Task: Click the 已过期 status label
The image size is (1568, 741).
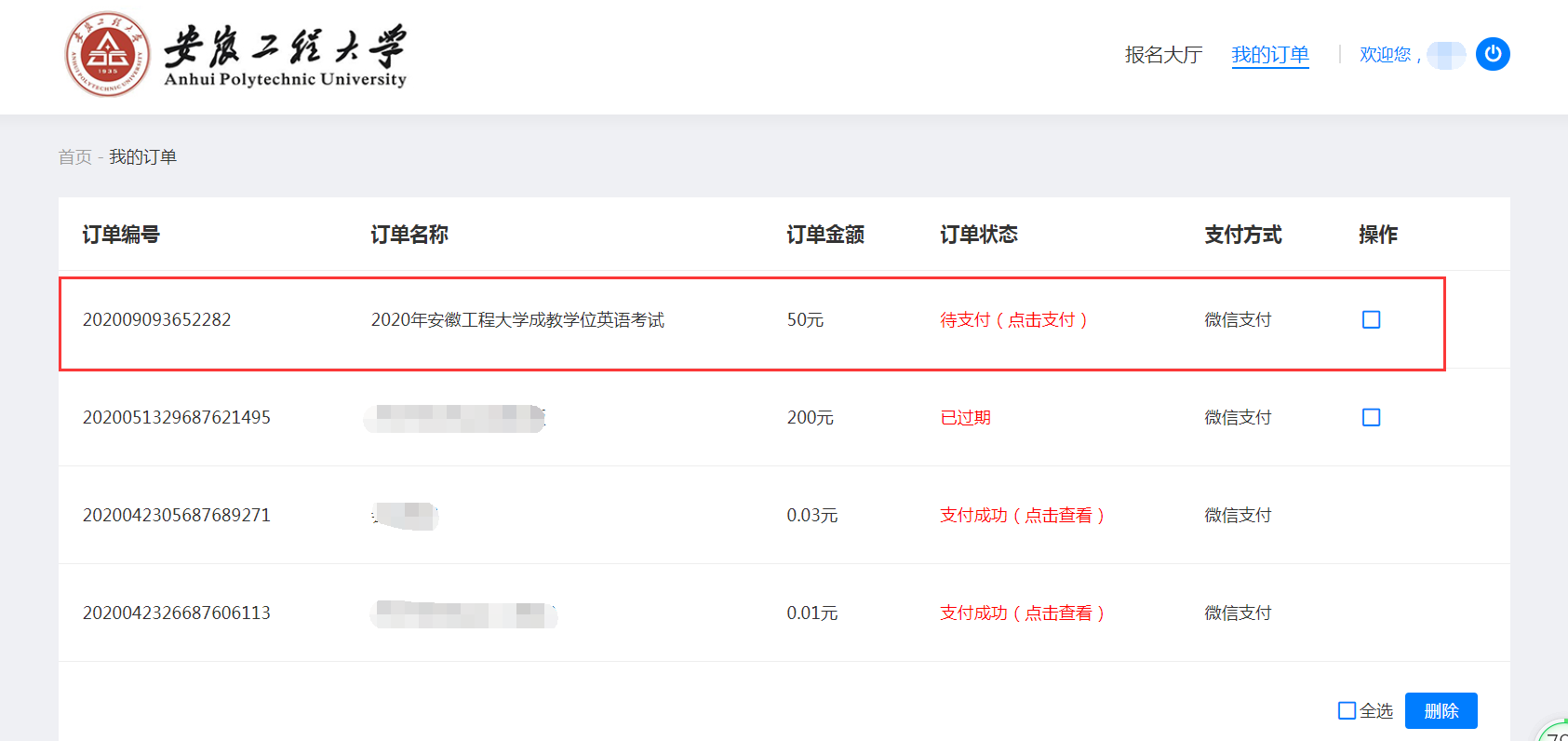Action: pos(965,418)
